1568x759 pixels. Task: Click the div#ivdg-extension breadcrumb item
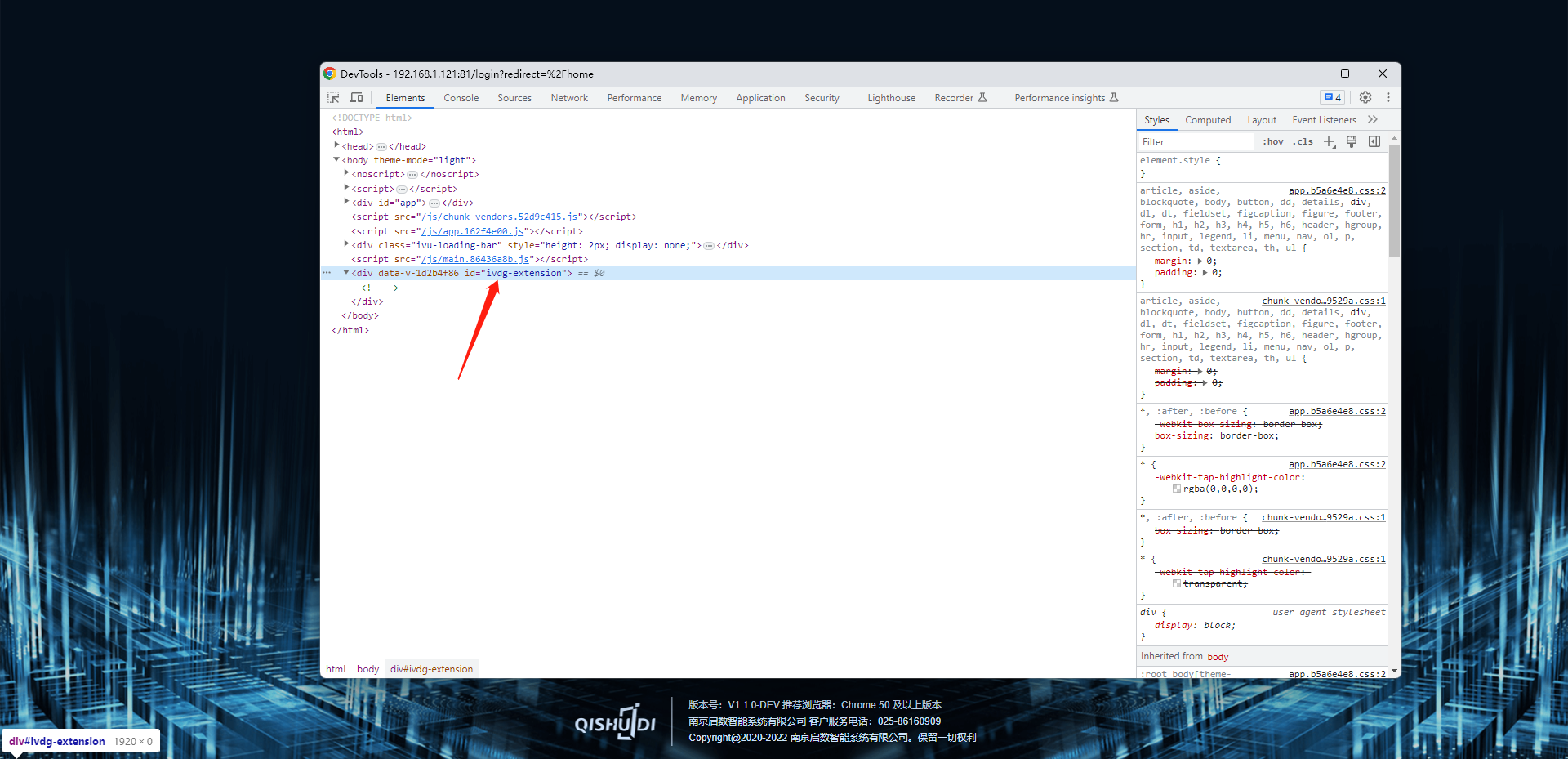click(x=431, y=669)
